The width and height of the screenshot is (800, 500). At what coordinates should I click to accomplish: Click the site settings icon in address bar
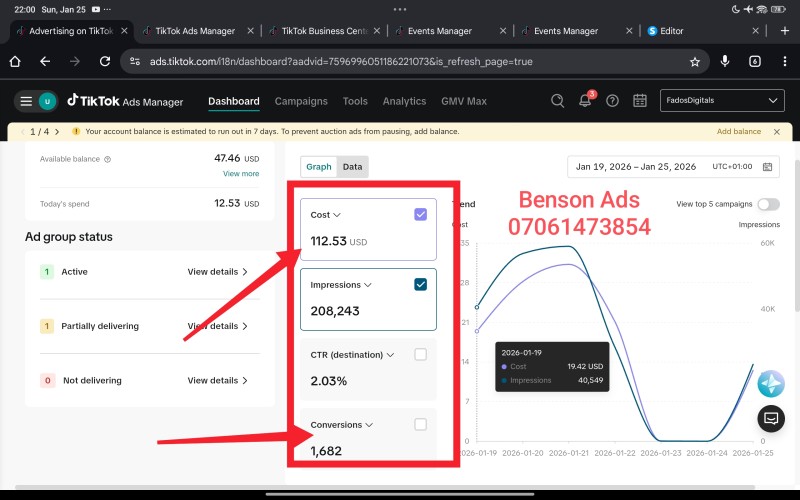tap(135, 62)
